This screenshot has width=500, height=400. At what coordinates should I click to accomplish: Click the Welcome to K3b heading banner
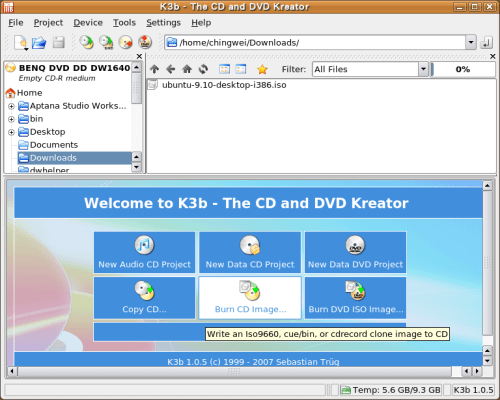coord(248,203)
